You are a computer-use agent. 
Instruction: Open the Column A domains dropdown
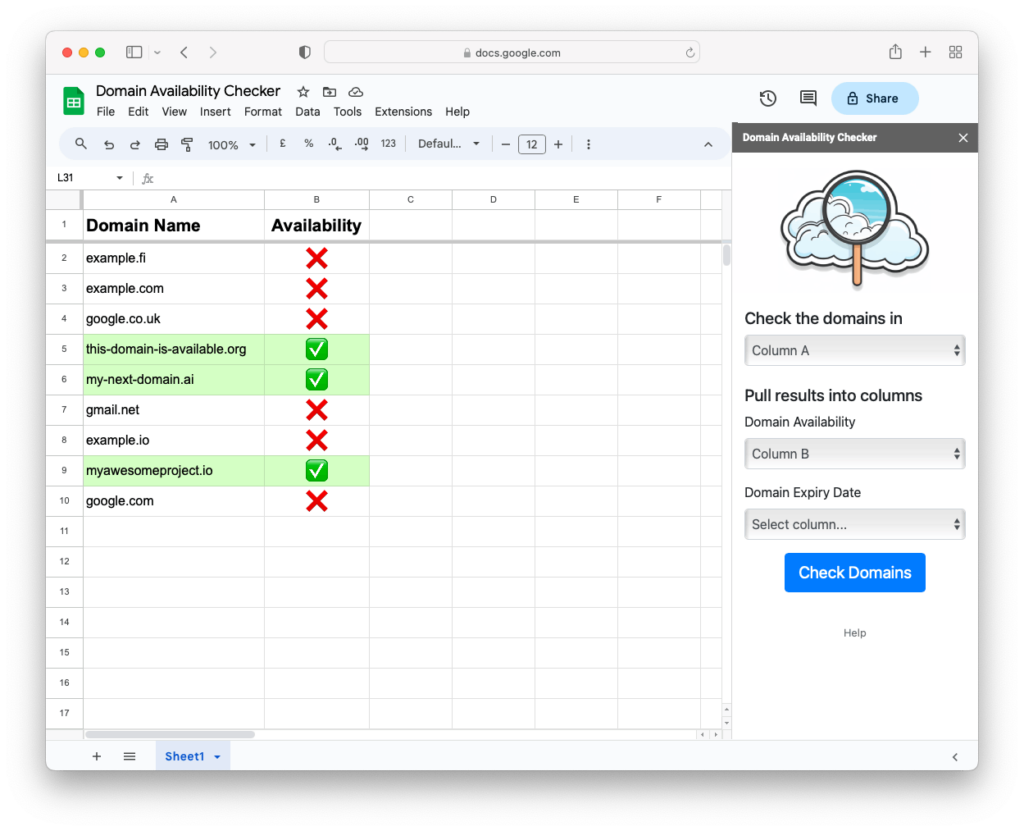[854, 350]
